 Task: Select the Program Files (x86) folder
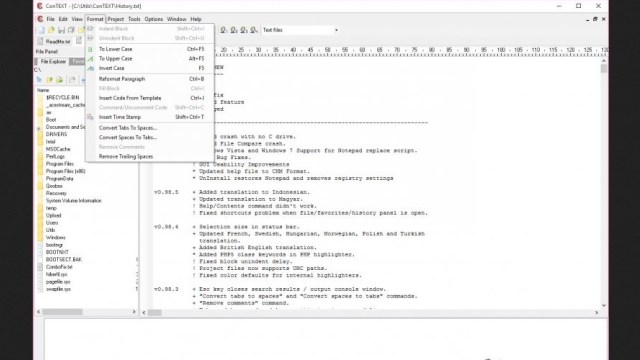(x=65, y=171)
